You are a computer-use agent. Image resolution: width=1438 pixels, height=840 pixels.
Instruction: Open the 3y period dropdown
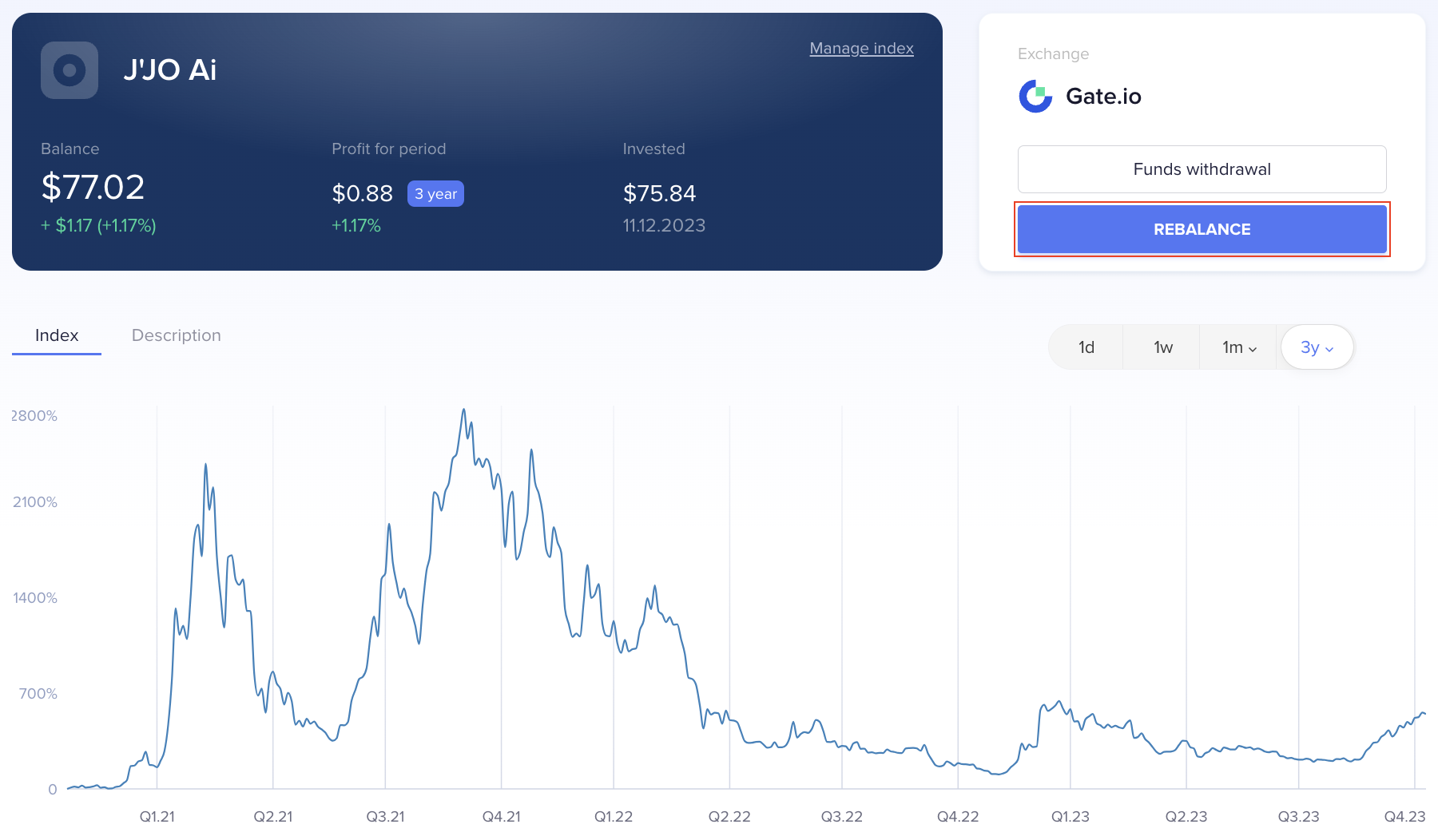tap(1317, 347)
